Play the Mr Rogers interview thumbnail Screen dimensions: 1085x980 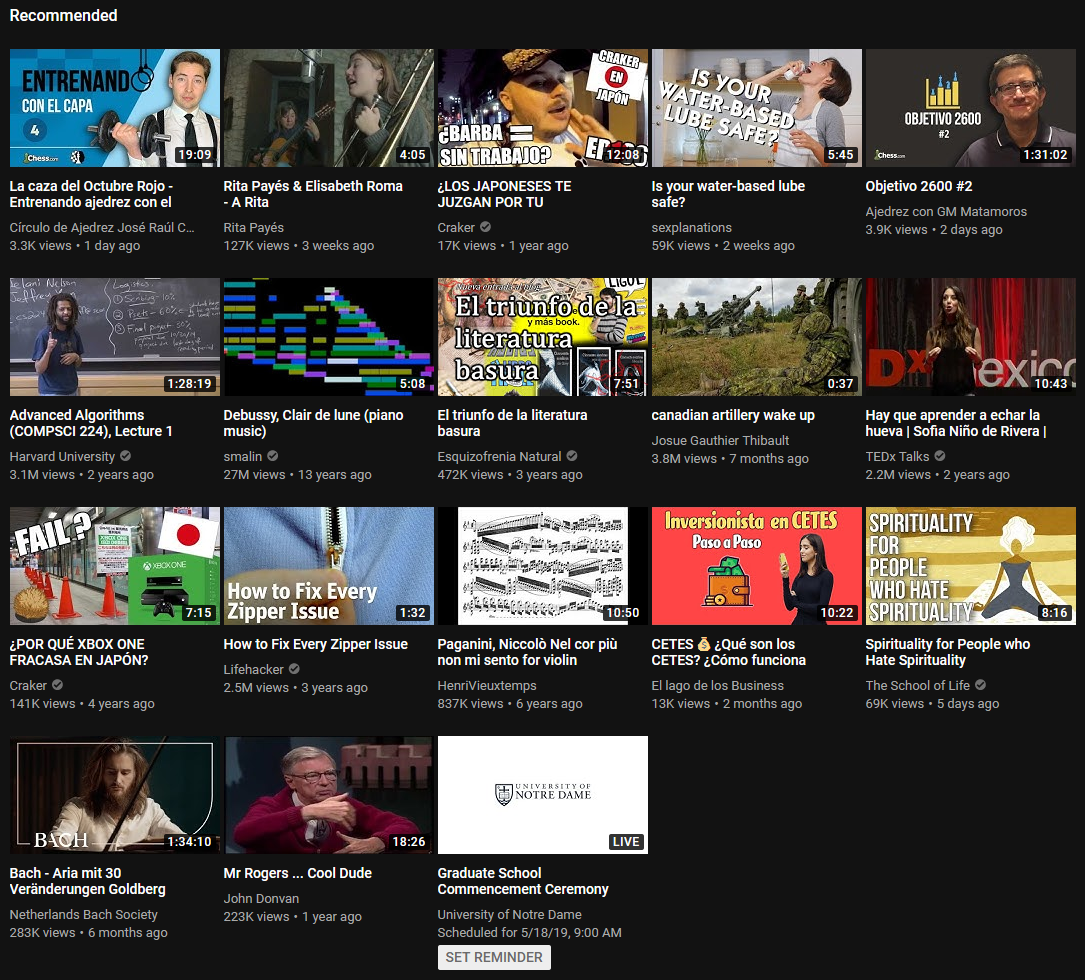click(329, 795)
